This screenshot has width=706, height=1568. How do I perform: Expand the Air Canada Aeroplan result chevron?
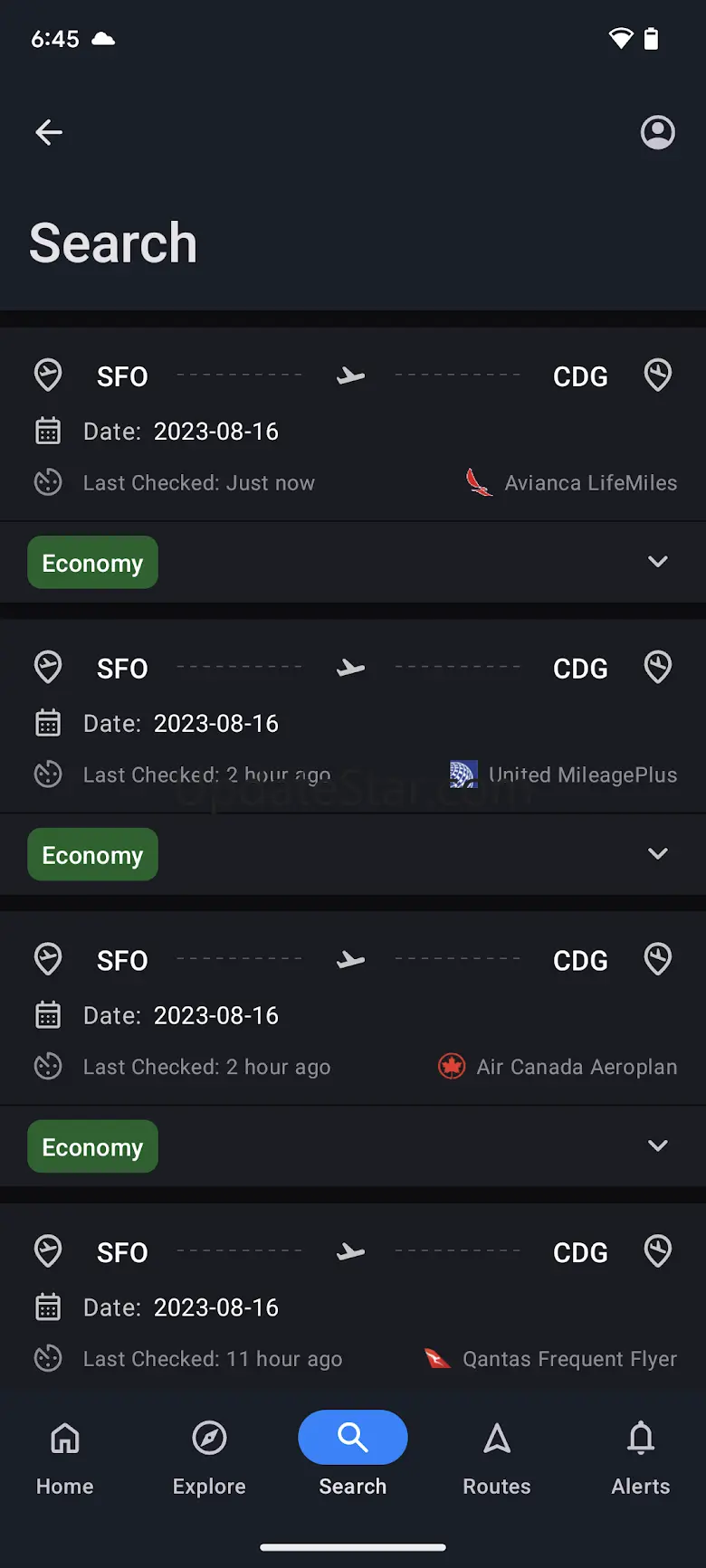(x=658, y=1146)
